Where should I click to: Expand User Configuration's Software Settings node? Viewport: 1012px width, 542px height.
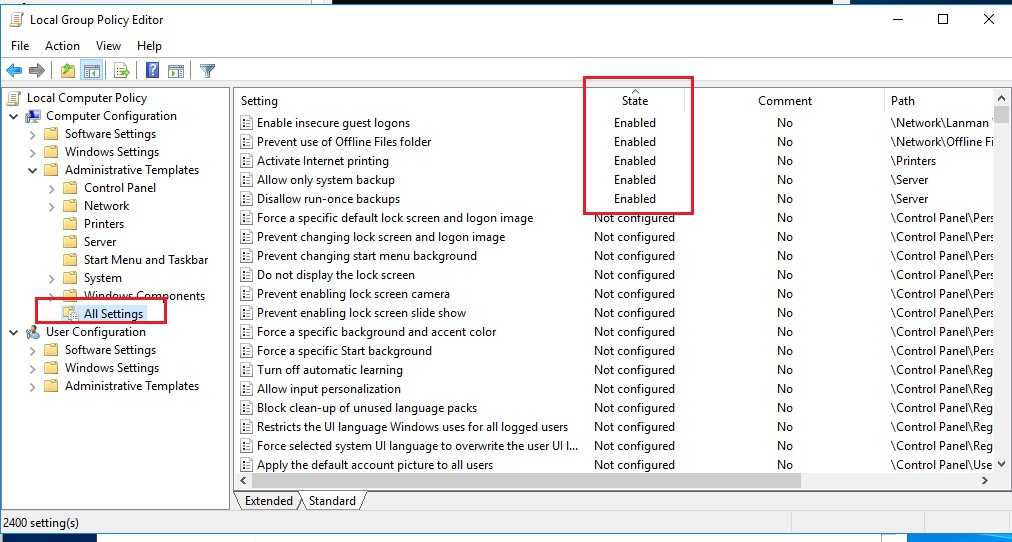coord(32,350)
